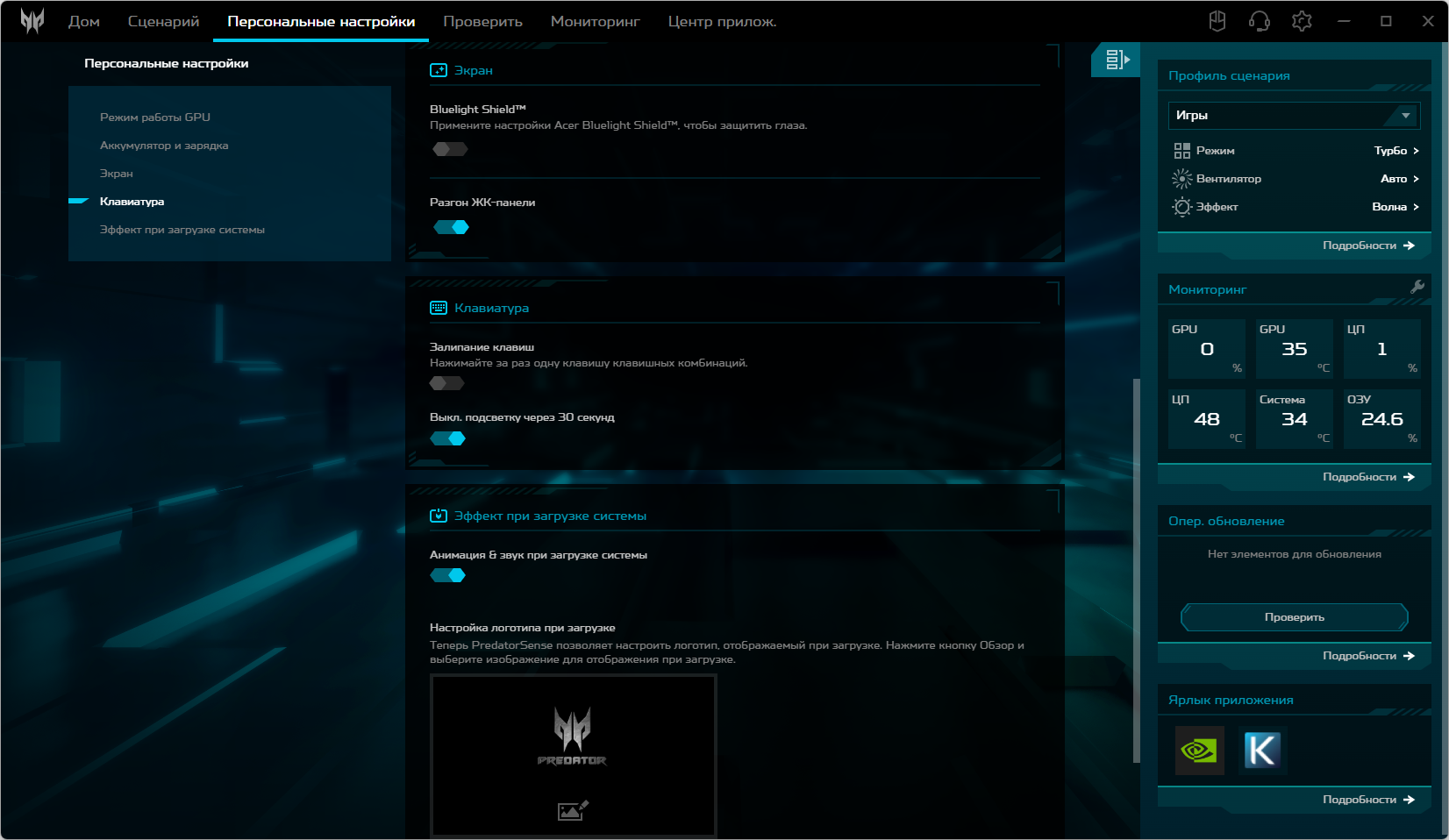Switch to the Проверить tab

pyautogui.click(x=482, y=21)
